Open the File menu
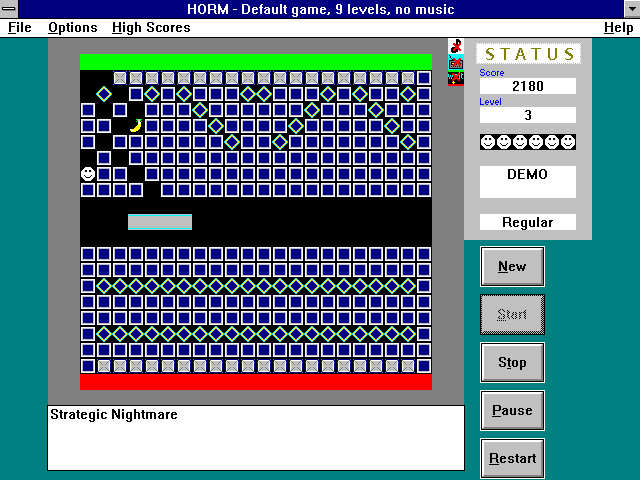Viewport: 640px width, 480px height. [20, 28]
